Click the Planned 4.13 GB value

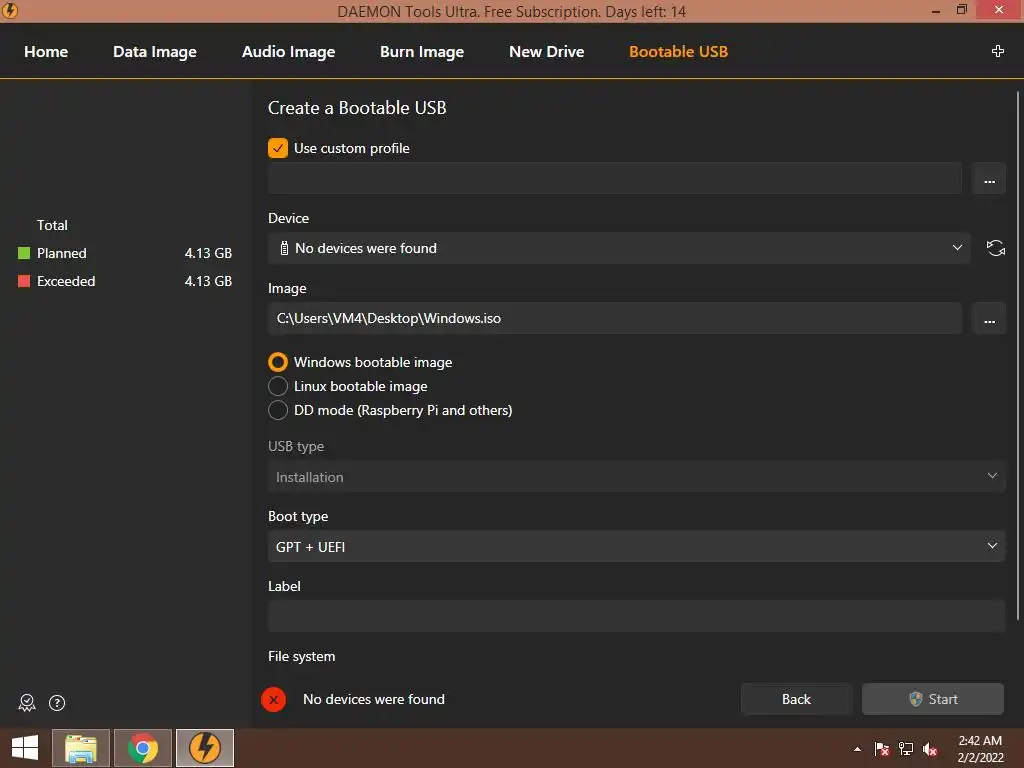[x=208, y=253]
